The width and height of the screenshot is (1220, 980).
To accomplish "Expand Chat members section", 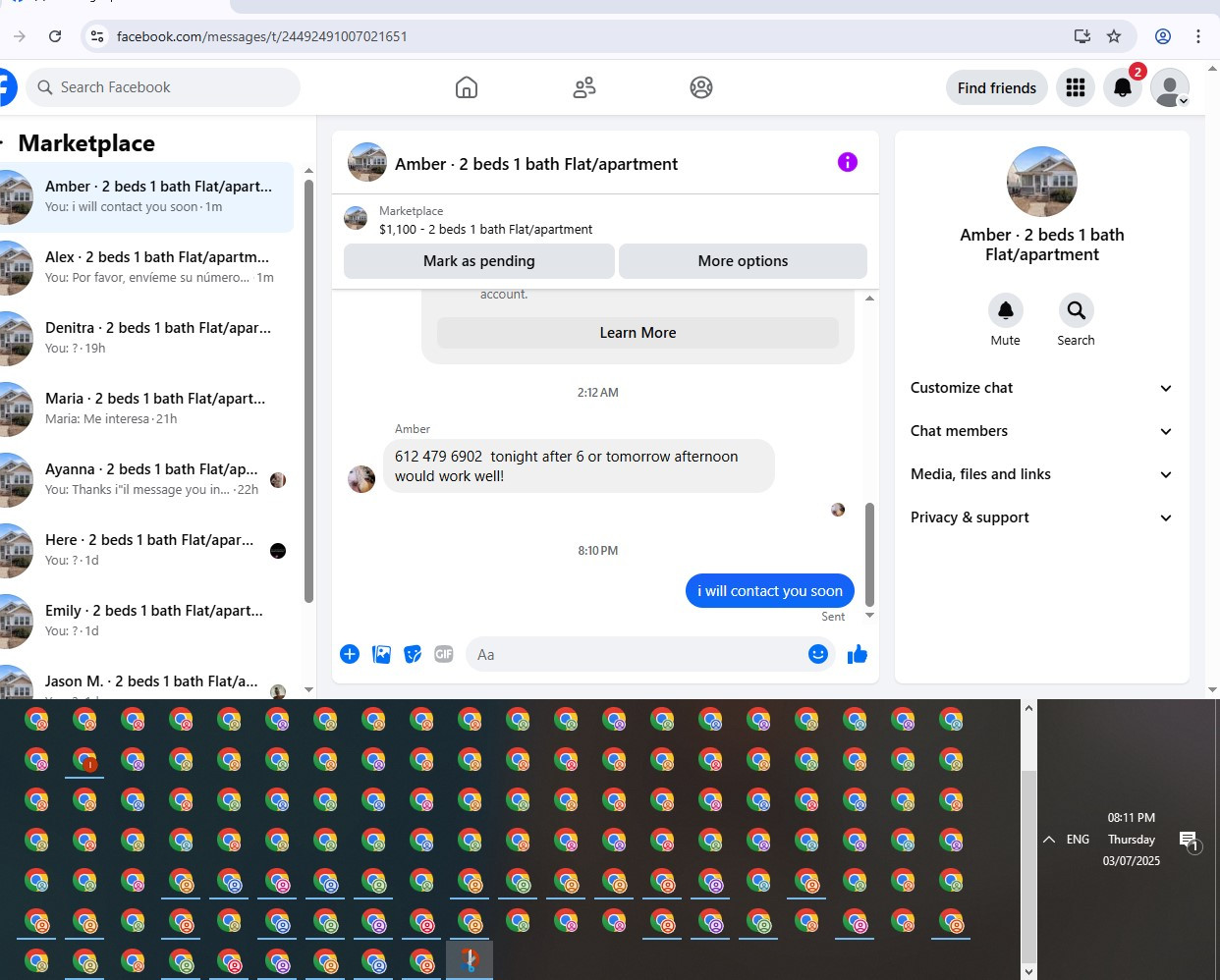I will (x=1042, y=431).
